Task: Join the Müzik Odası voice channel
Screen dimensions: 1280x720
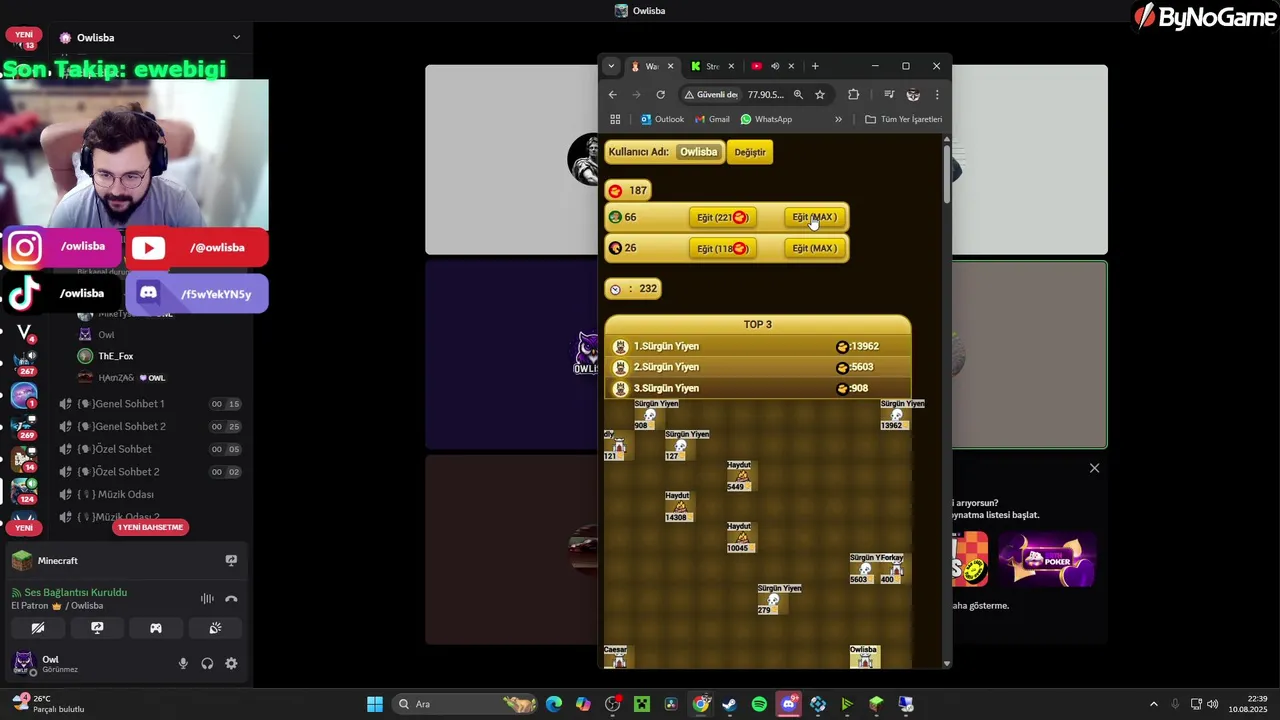Action: point(150,494)
